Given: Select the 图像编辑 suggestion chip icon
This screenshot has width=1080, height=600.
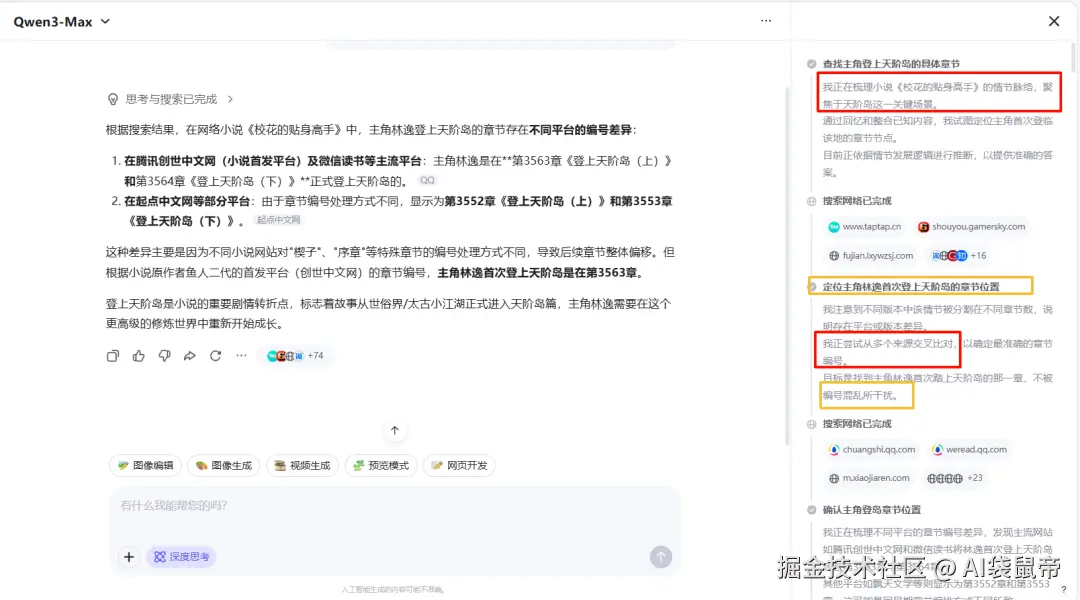Looking at the screenshot, I should coord(122,465).
